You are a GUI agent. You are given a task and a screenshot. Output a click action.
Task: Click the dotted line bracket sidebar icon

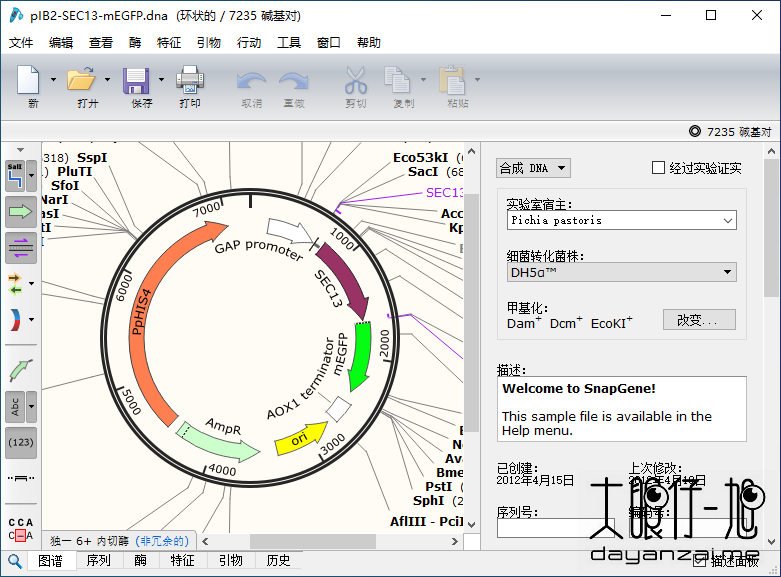coord(21,478)
